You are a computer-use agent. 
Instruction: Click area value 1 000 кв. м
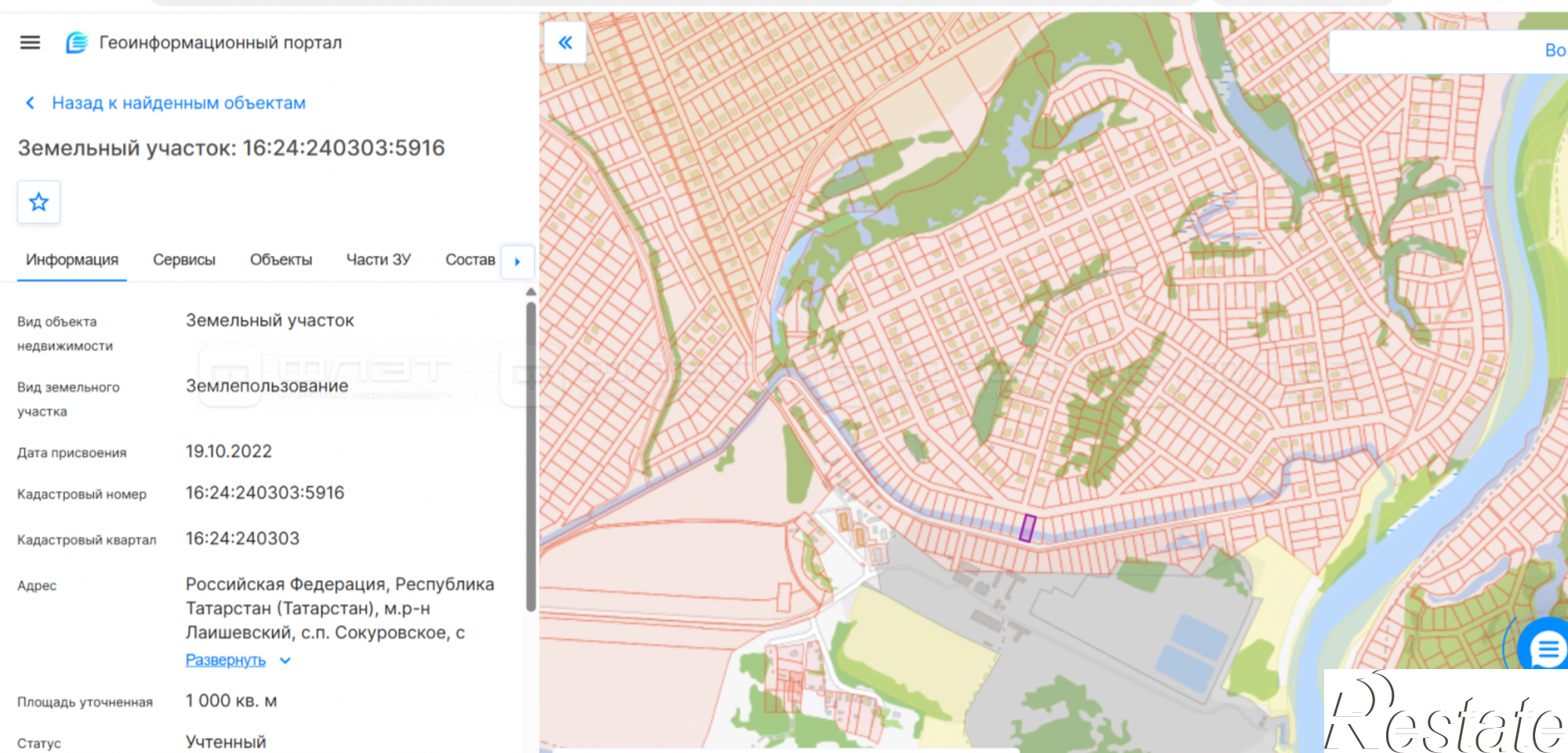(231, 700)
